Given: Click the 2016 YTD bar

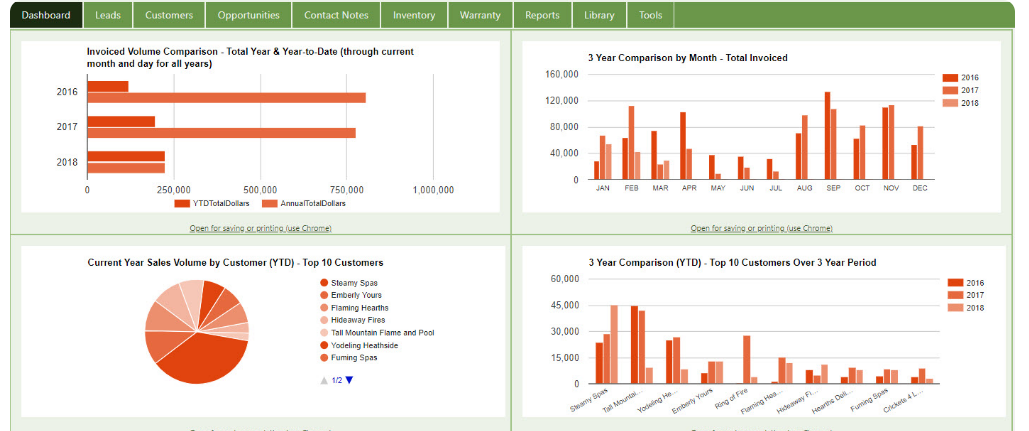Looking at the screenshot, I should point(108,86).
